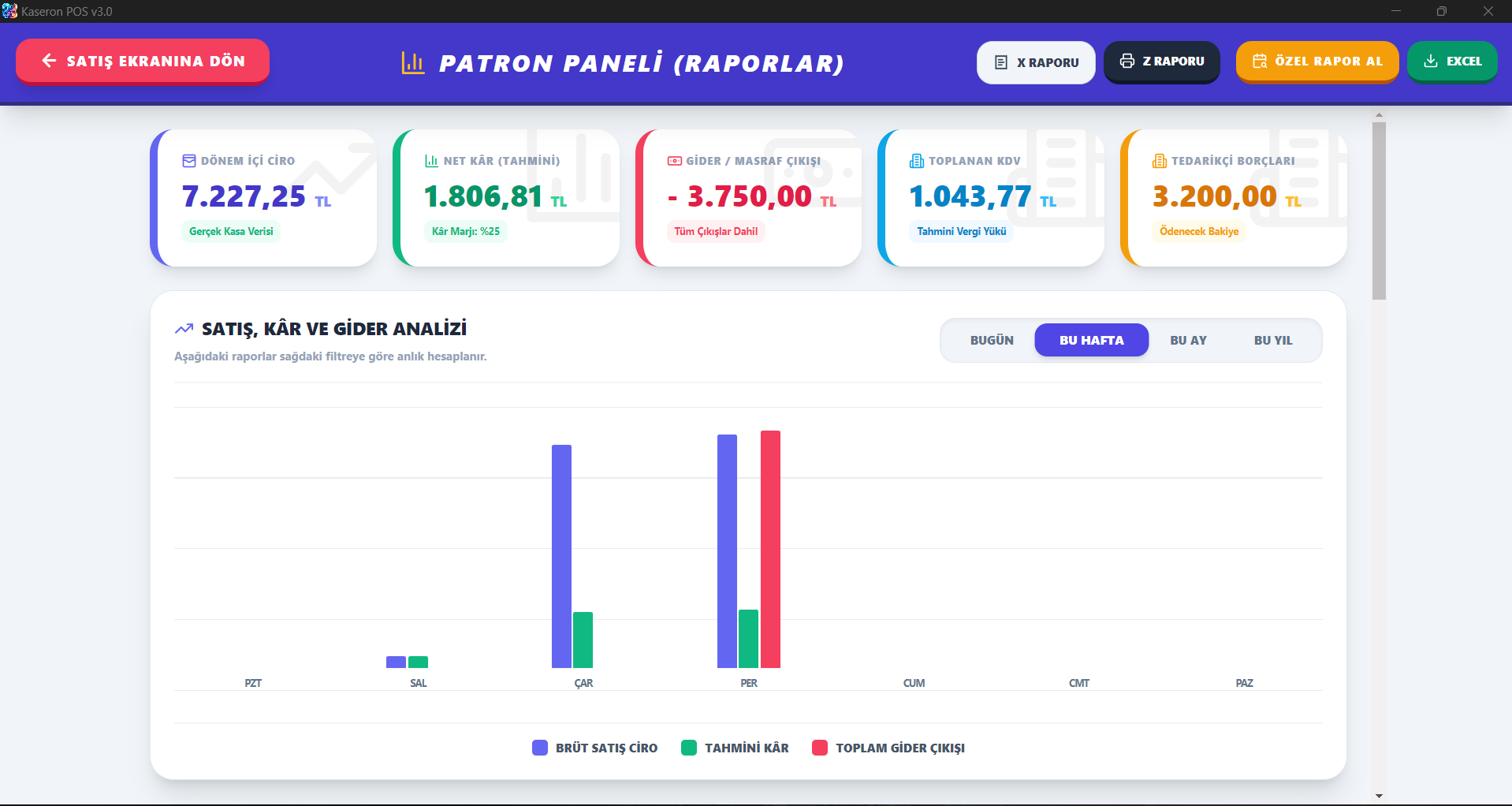This screenshot has width=1512, height=806.
Task: Export the report with Excel button
Action: pos(1451,62)
